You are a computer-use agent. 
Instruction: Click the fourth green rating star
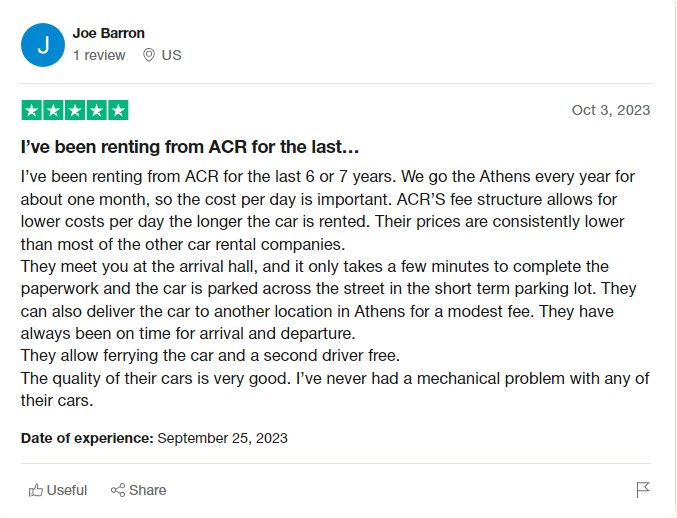96,111
